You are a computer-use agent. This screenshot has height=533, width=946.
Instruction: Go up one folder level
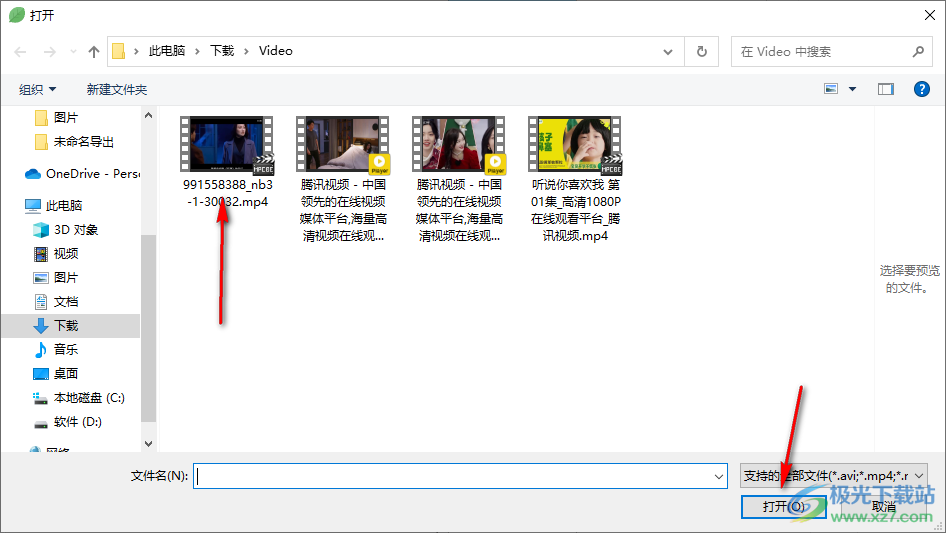94,52
